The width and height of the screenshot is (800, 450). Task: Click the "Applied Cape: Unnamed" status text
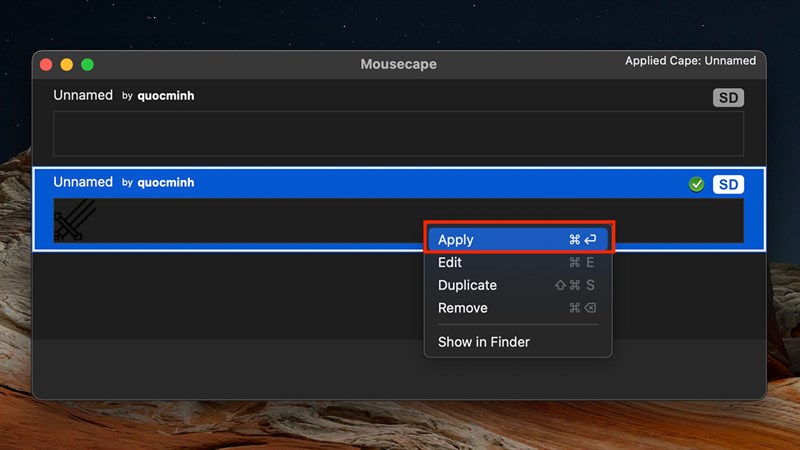click(690, 61)
